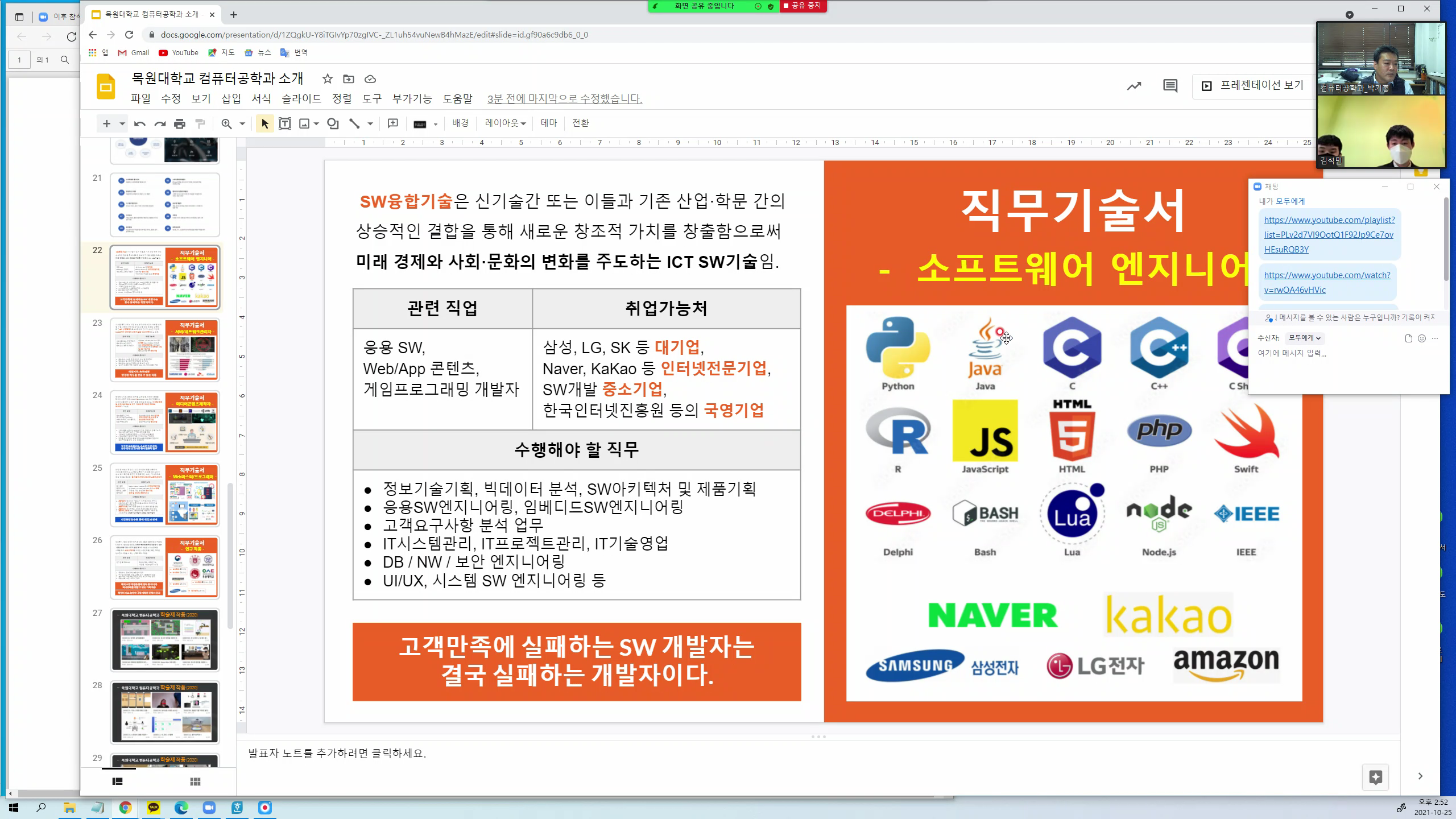Viewport: 1456px width, 819px height.
Task: Expand the line type dropdown arrow
Action: click(x=370, y=123)
